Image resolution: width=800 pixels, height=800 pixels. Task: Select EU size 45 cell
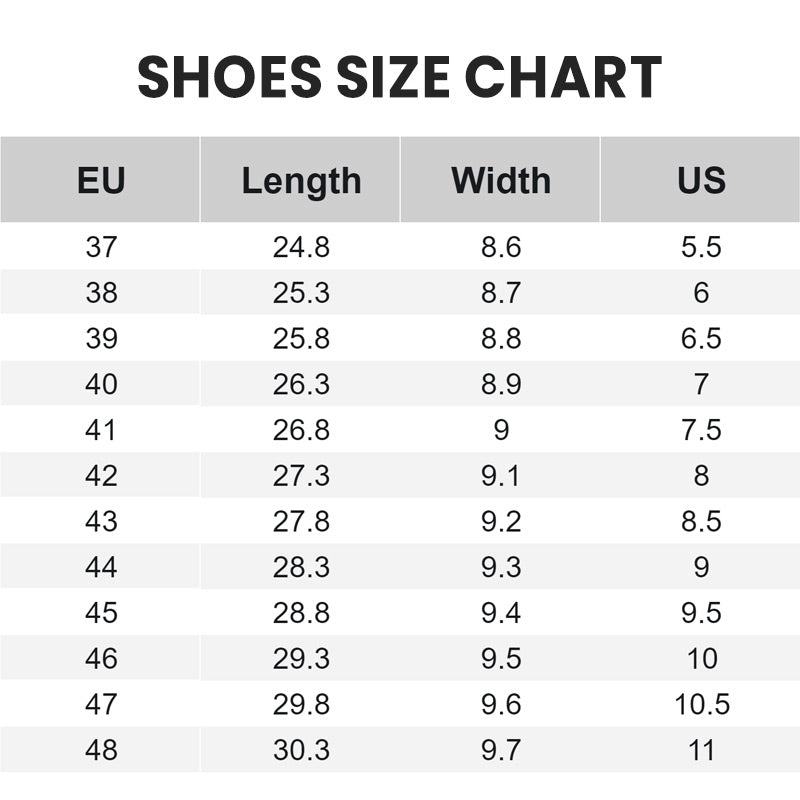pos(101,613)
